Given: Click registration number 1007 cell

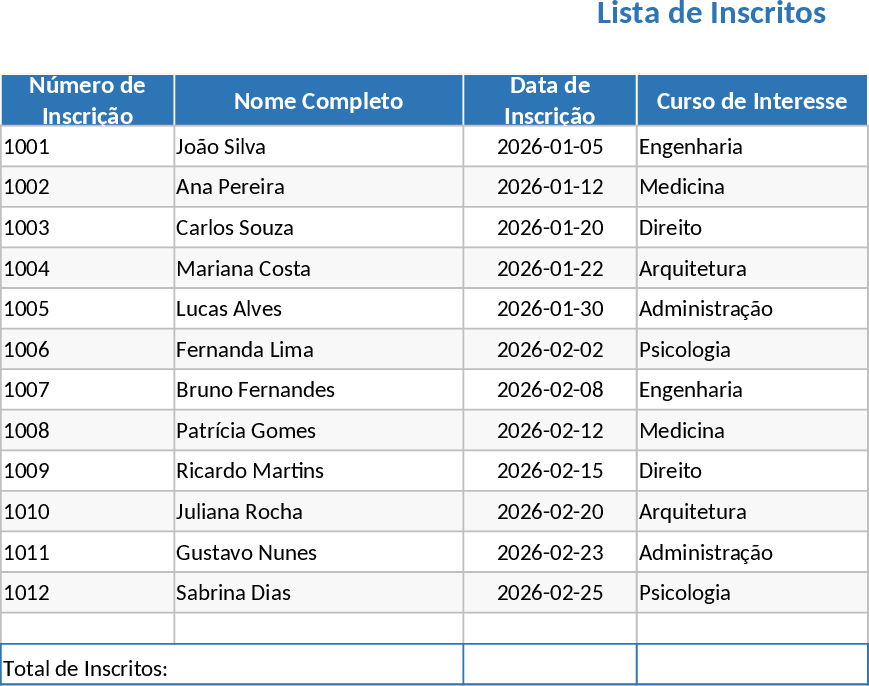Looking at the screenshot, I should click(87, 390).
